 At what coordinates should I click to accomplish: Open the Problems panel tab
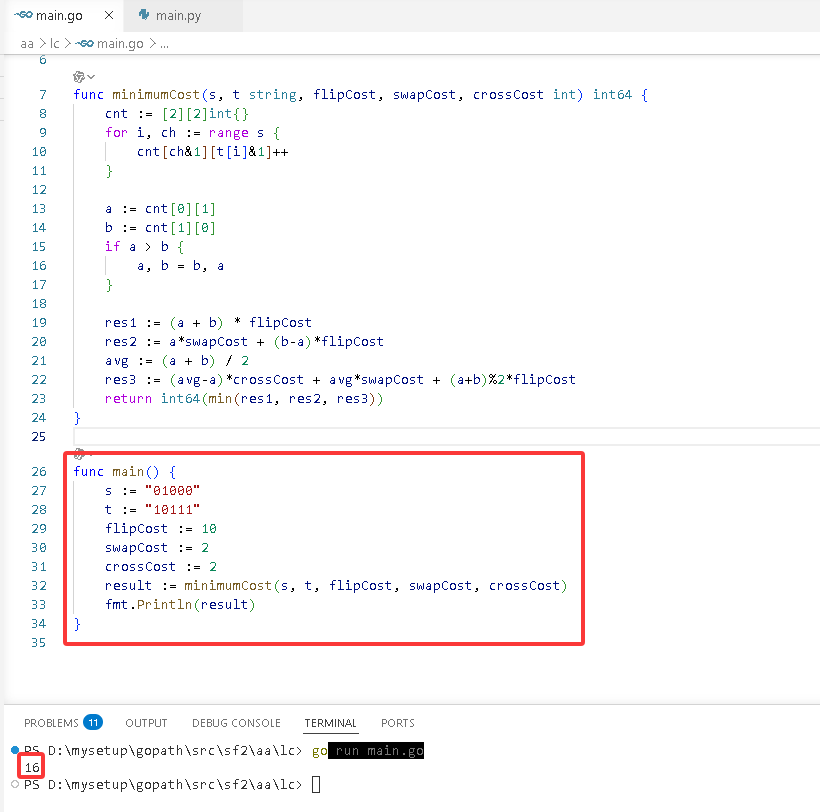click(51, 723)
